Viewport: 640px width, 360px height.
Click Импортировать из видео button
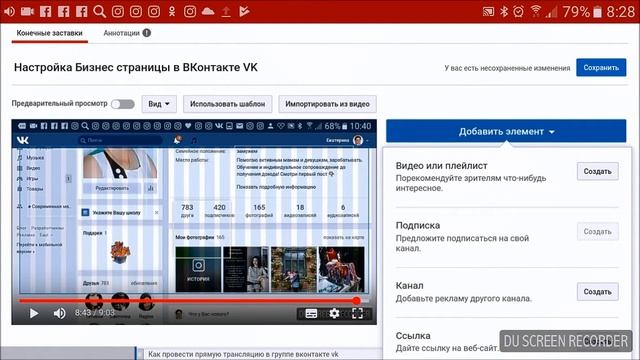coord(327,104)
